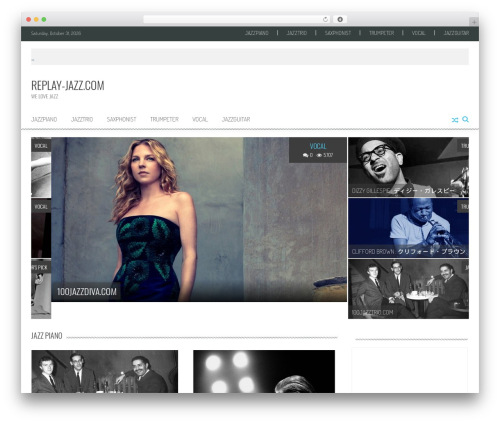
Task: Select SAXPHONIST in the main navigation menu
Action: point(121,119)
